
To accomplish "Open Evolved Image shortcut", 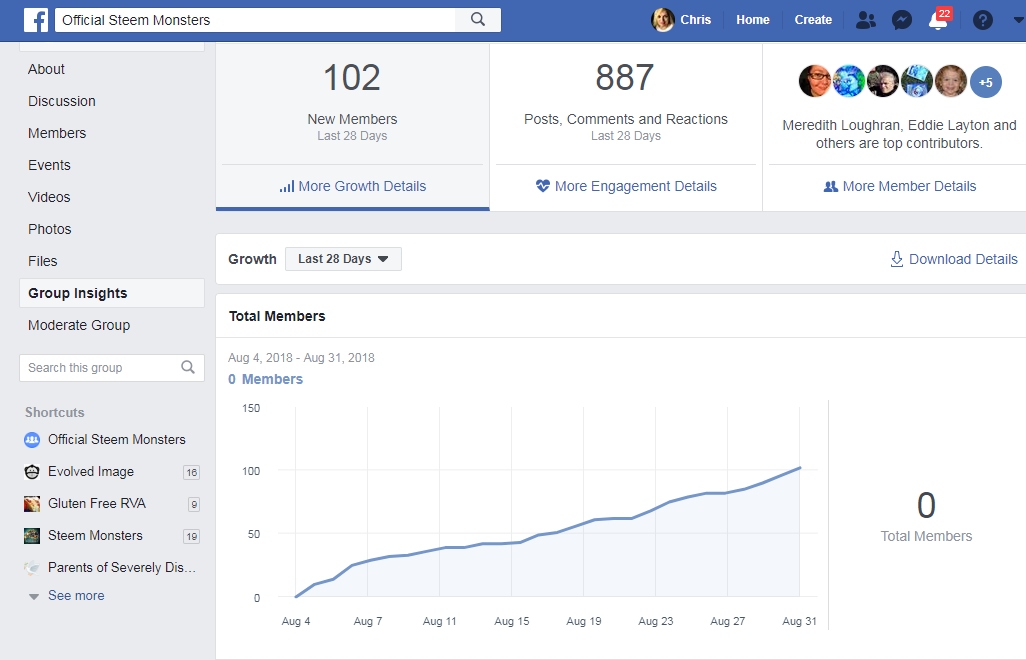I will tap(91, 472).
